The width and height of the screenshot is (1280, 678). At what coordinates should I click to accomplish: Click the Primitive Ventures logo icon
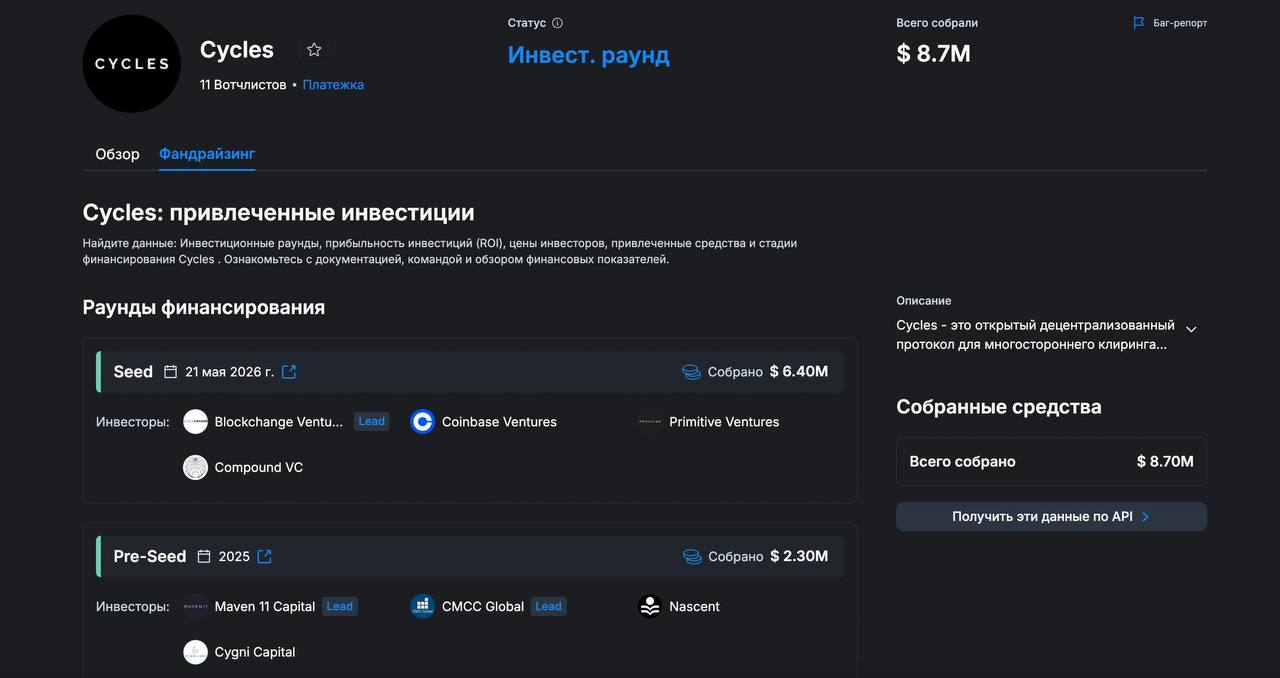pyautogui.click(x=650, y=422)
